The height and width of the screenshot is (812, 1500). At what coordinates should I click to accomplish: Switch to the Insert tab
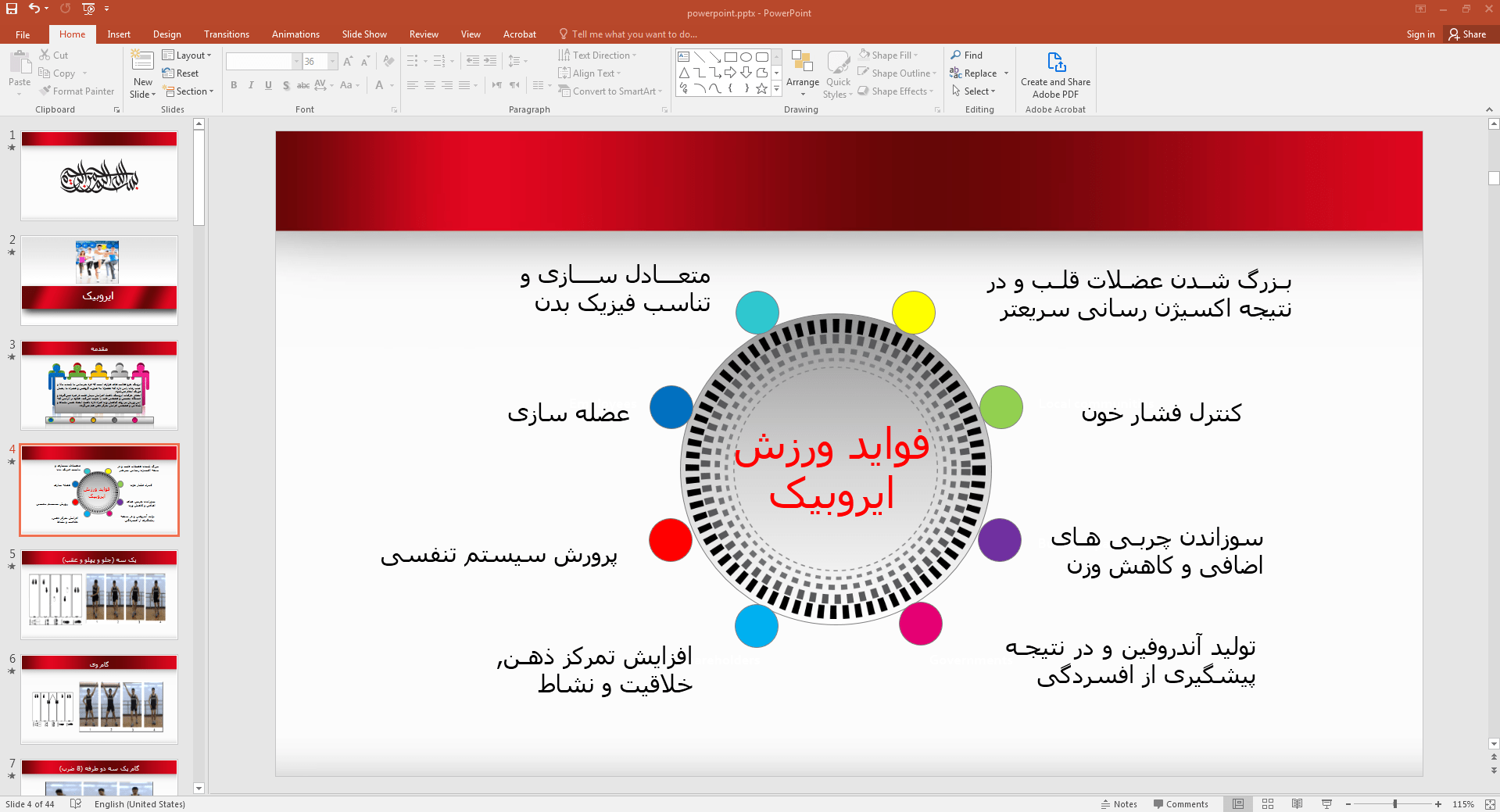pyautogui.click(x=119, y=34)
